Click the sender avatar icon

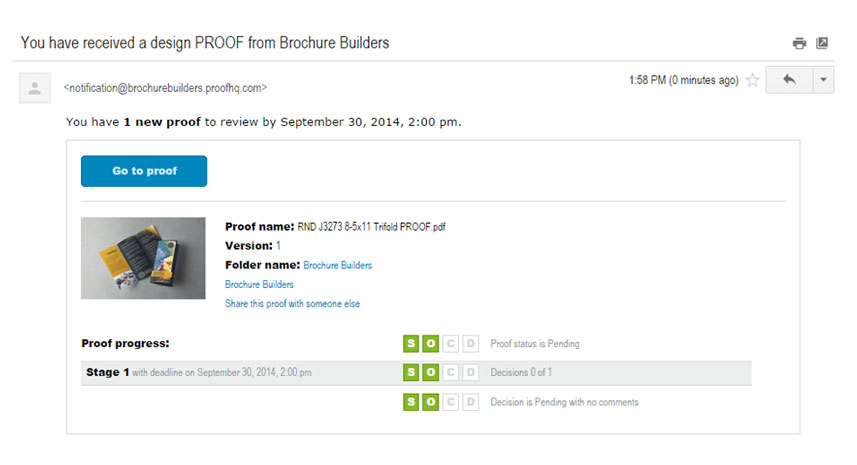coord(35,88)
